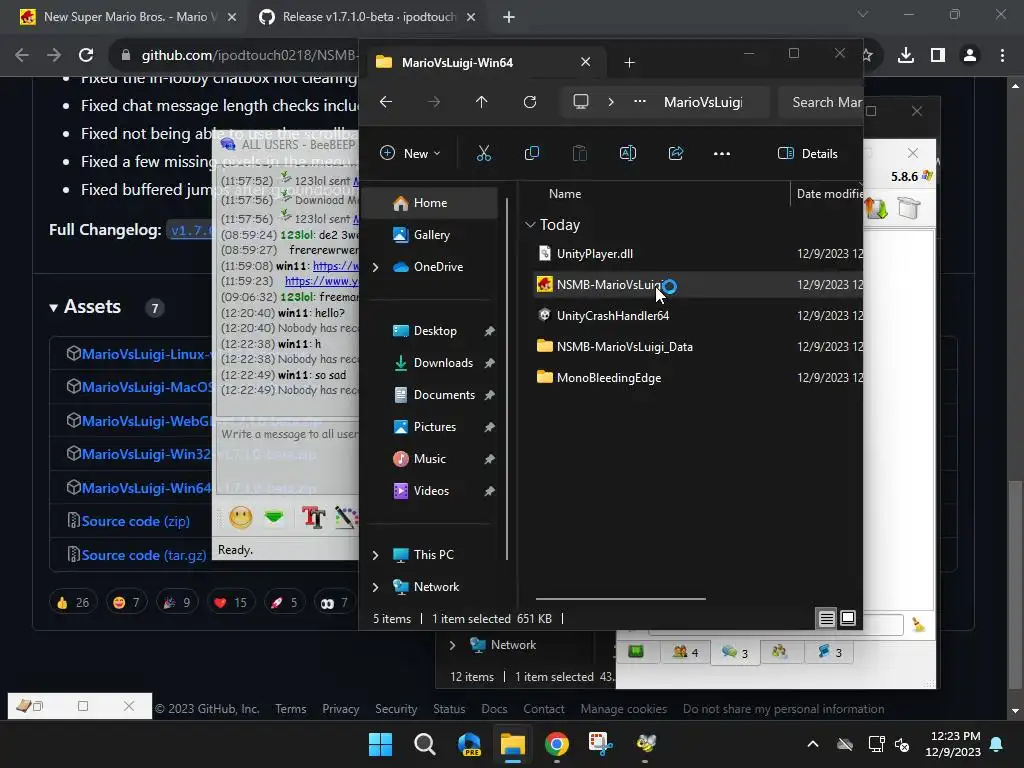Click the Share icon in File Explorer toolbar
1024x768 pixels.
(x=676, y=153)
